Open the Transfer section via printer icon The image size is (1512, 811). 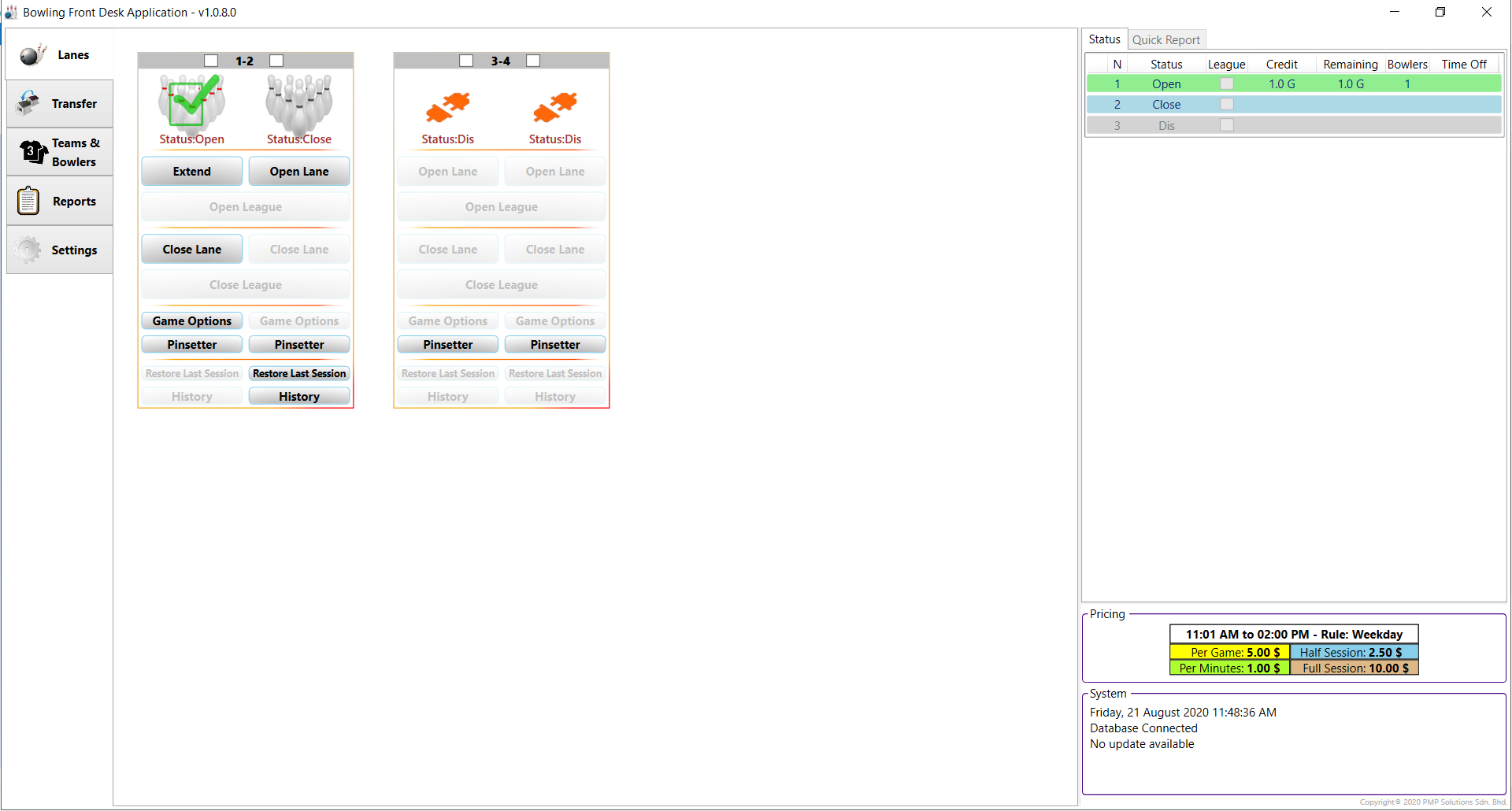28,102
